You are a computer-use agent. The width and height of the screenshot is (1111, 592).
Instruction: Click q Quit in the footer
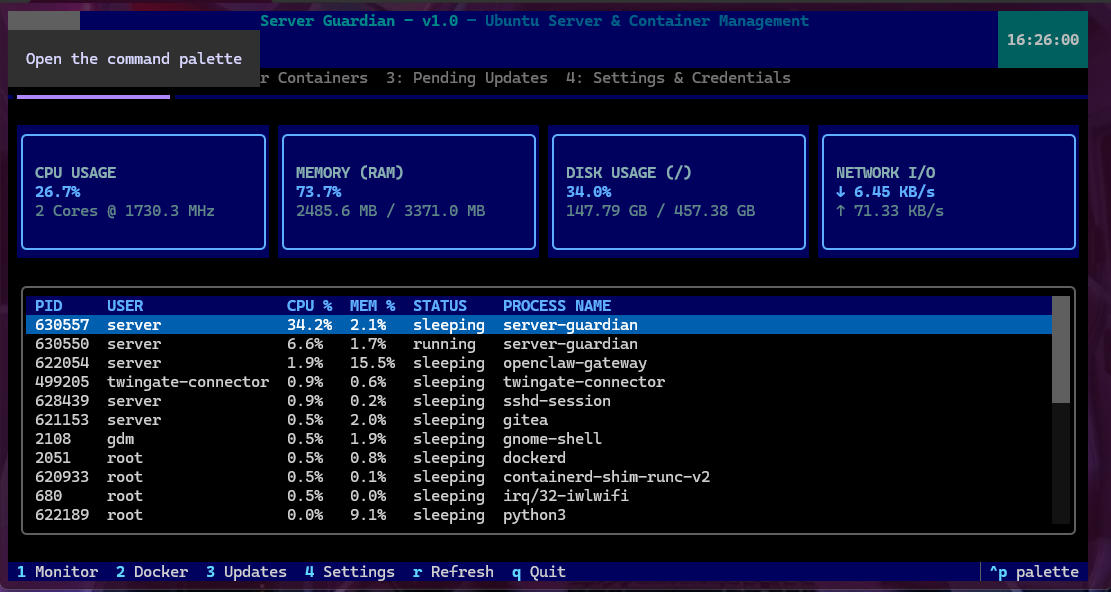538,571
